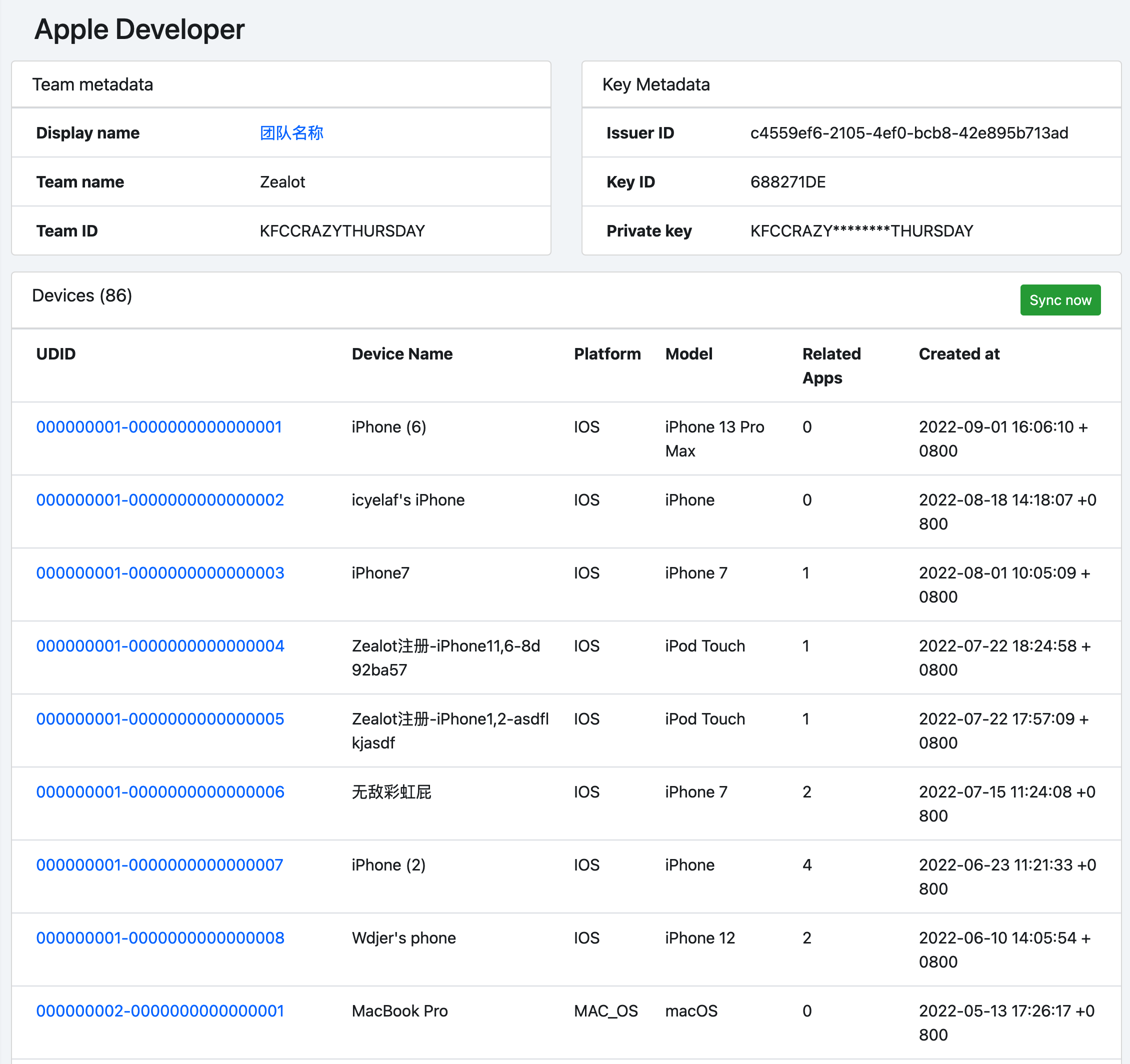The height and width of the screenshot is (1064, 1130).
Task: Select the Team name value Zealot
Action: [282, 182]
